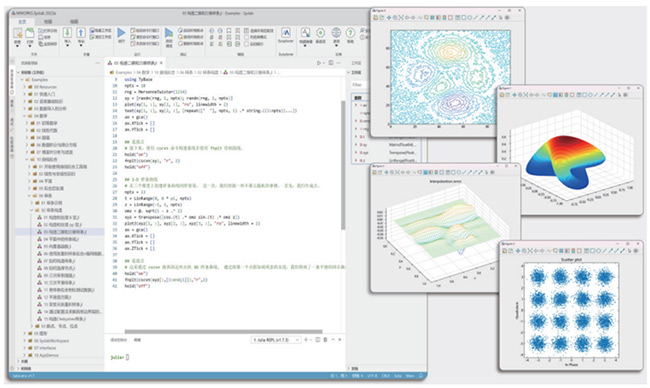Select the first ribbon tab
650x388 pixels.
coord(22,22)
